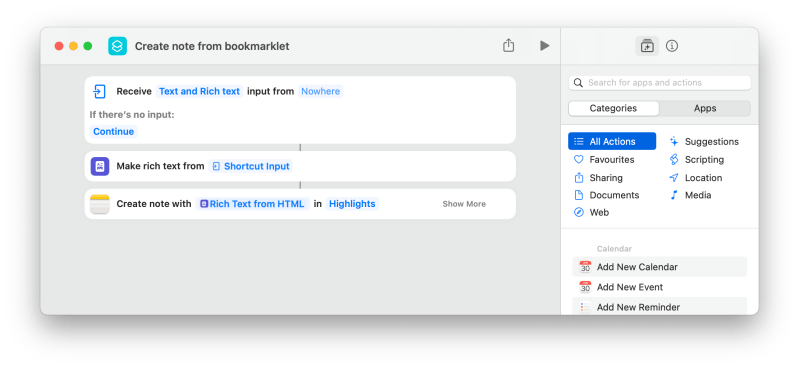The height and width of the screenshot is (368, 799).
Task: Click the search for apps and actions field
Action: pos(659,83)
